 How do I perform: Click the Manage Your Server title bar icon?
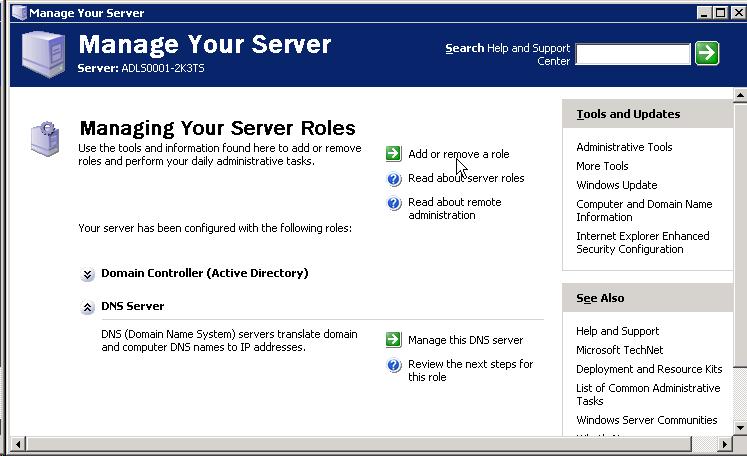[18, 13]
